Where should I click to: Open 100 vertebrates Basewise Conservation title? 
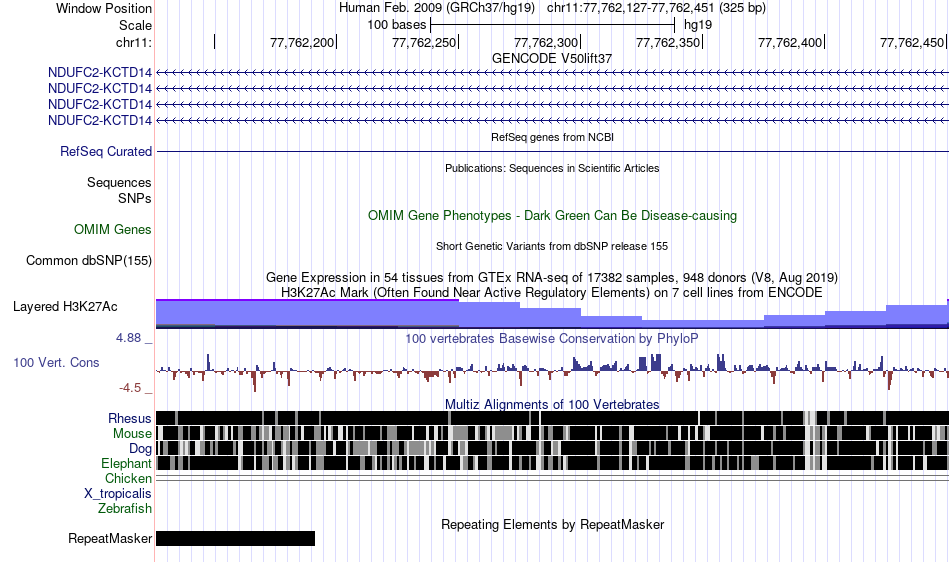coord(552,339)
